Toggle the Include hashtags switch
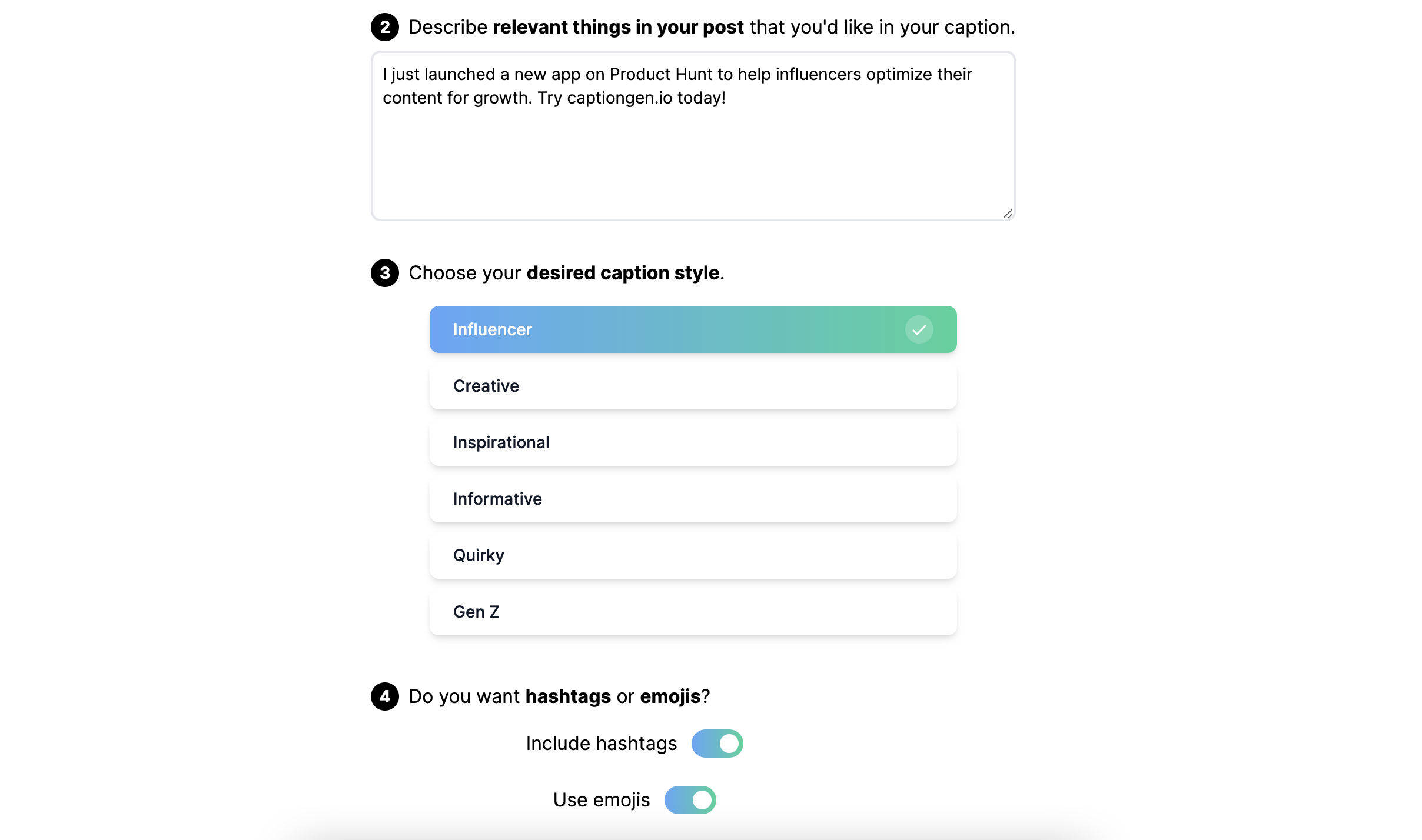1422x840 pixels. click(x=717, y=744)
